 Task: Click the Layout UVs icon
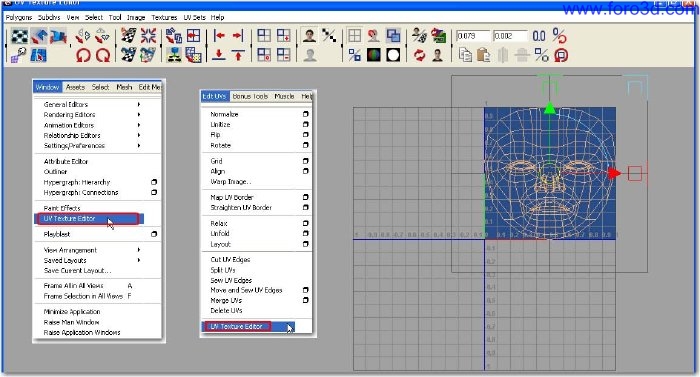[x=174, y=36]
